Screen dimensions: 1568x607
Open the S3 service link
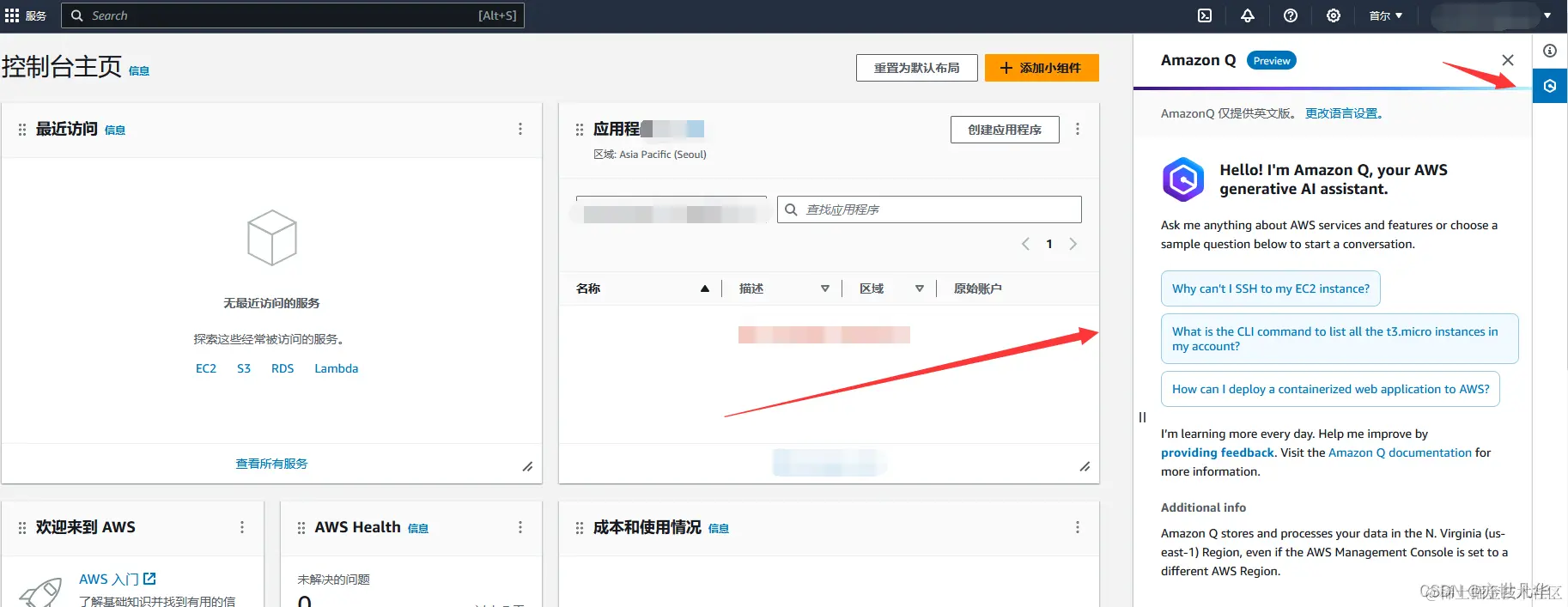tap(244, 368)
